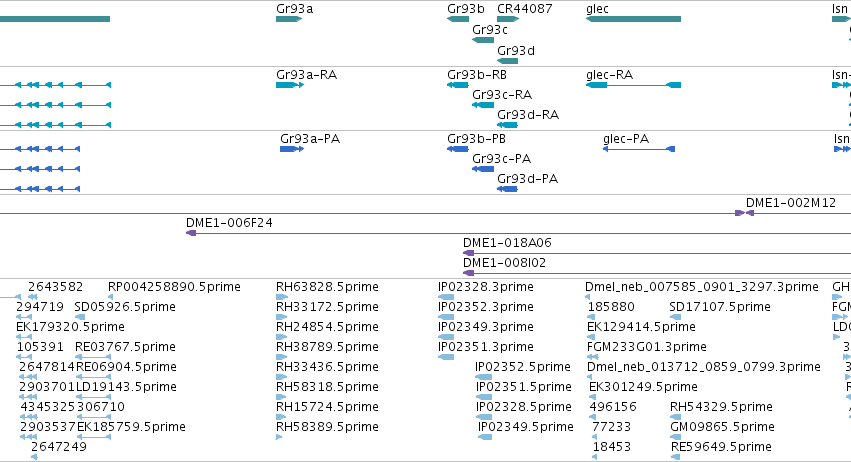Select the Gr93b-RB transcript glyph
This screenshot has height=462, width=851.
[x=458, y=85]
